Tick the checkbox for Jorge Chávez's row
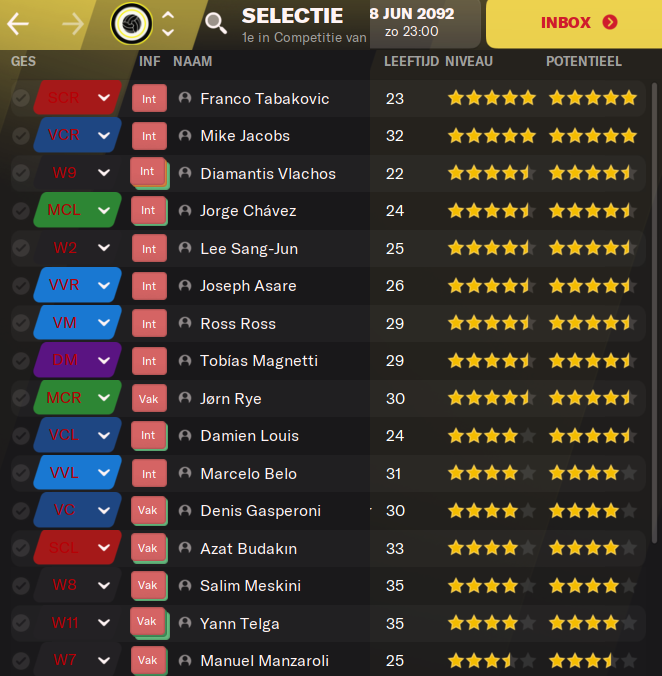The image size is (662, 676). pos(21,210)
